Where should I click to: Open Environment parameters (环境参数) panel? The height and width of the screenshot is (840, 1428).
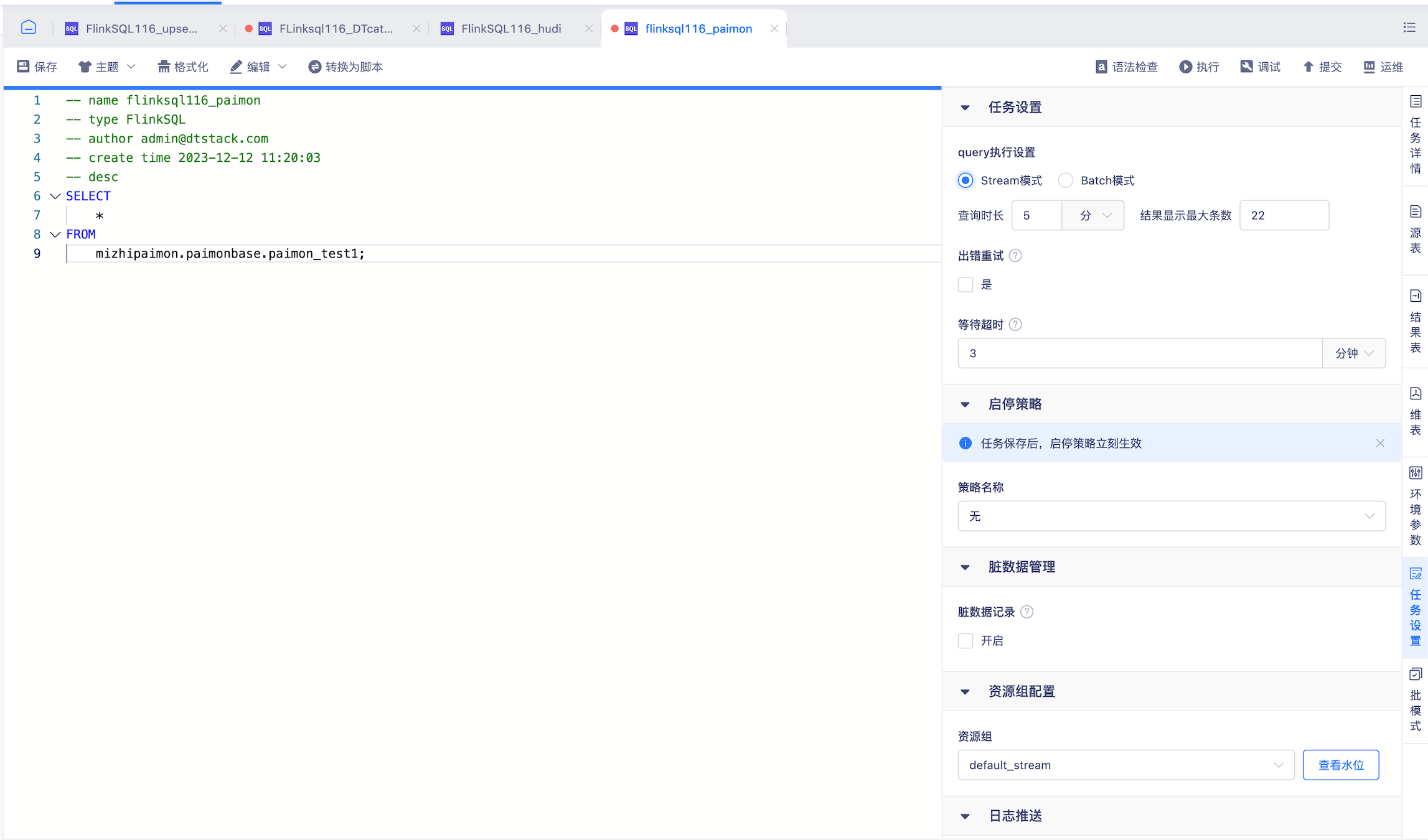point(1415,506)
